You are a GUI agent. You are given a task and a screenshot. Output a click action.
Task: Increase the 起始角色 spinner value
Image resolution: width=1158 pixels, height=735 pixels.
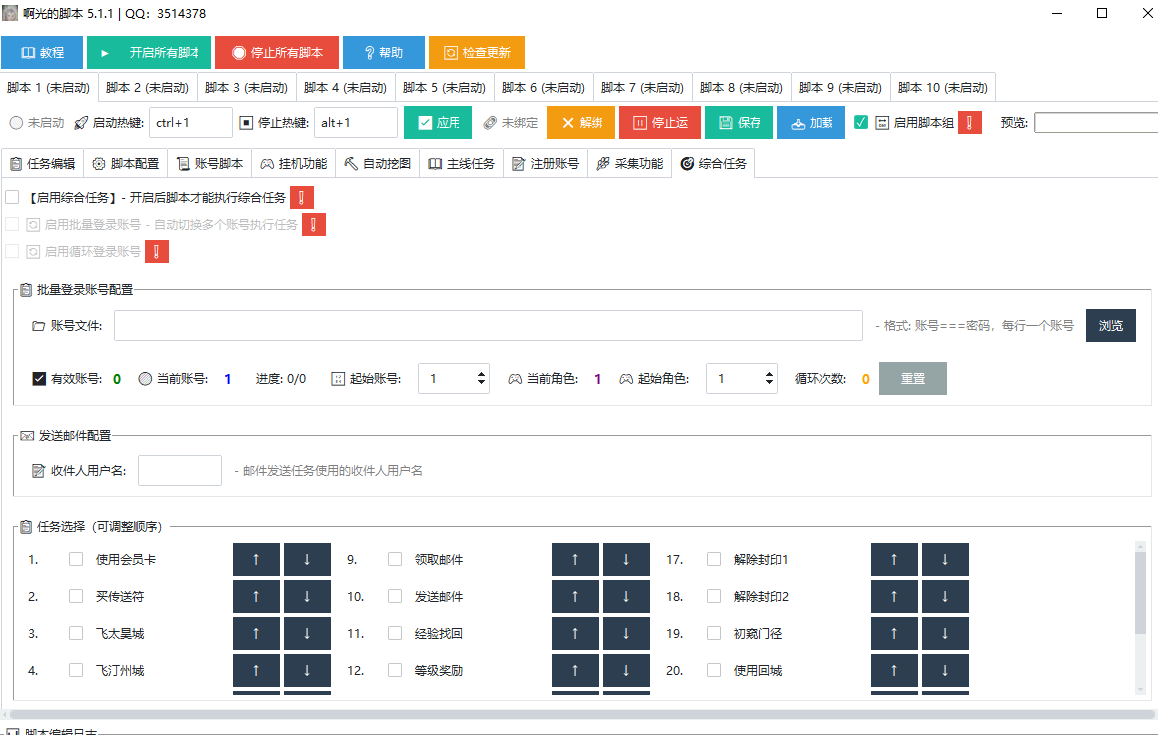[x=770, y=374]
